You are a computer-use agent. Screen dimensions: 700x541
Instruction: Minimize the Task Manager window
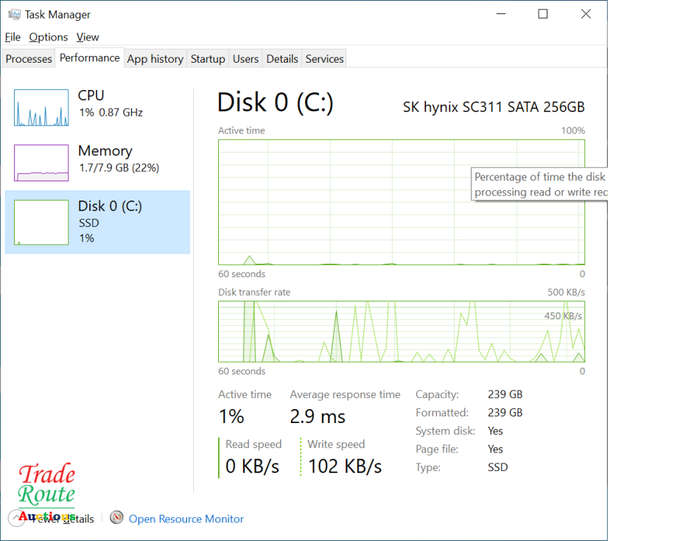(x=501, y=14)
